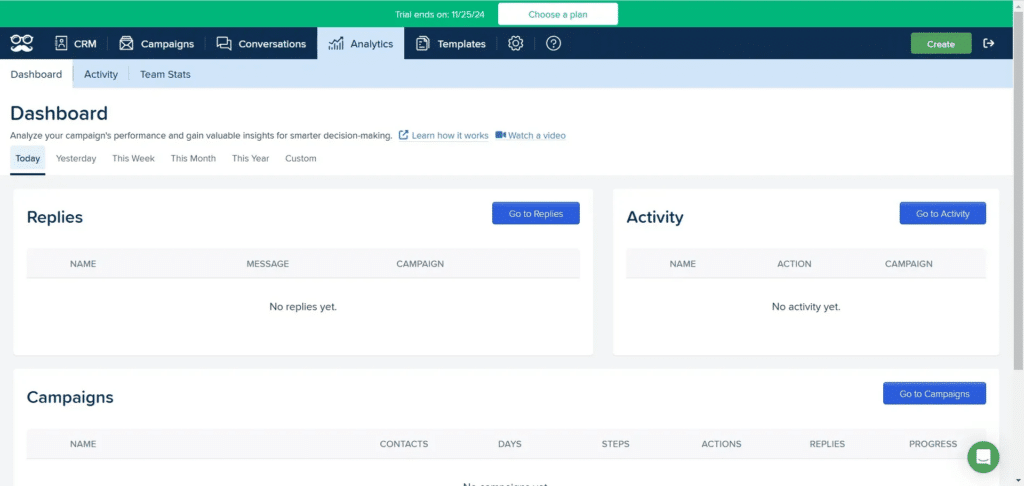This screenshot has width=1024, height=486.
Task: Click the mustache glasses logo icon
Action: coord(22,43)
